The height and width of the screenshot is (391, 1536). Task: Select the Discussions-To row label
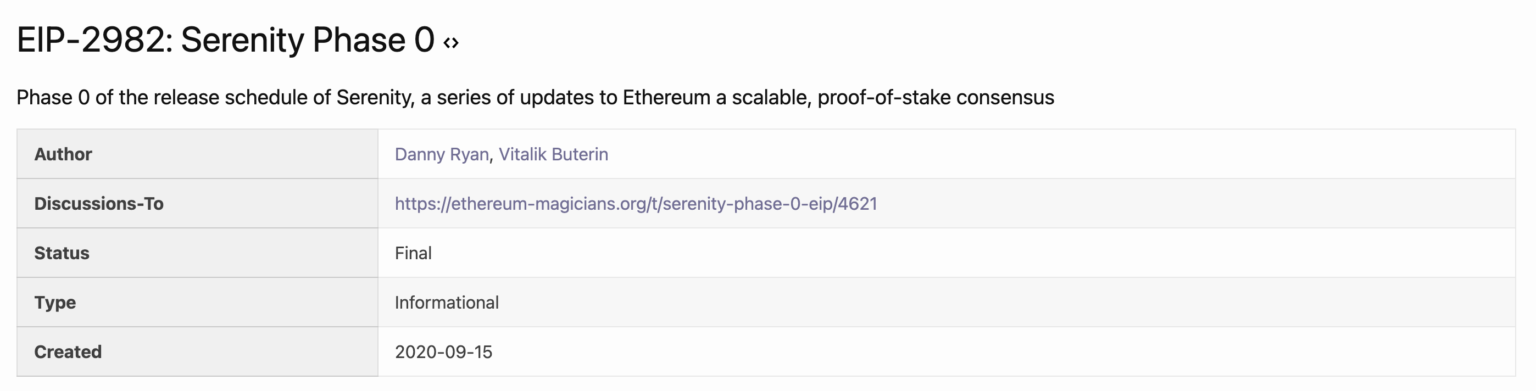click(99, 204)
